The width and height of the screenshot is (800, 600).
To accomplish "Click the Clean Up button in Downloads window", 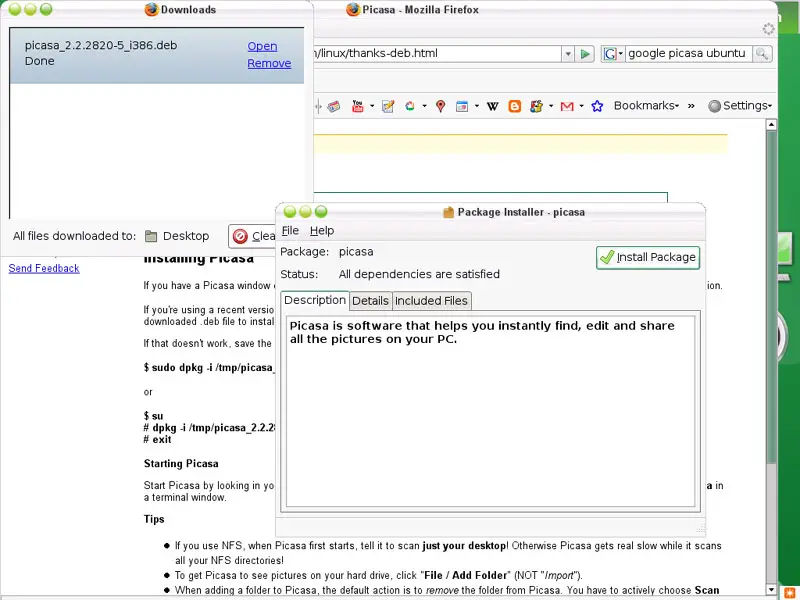I will [253, 236].
